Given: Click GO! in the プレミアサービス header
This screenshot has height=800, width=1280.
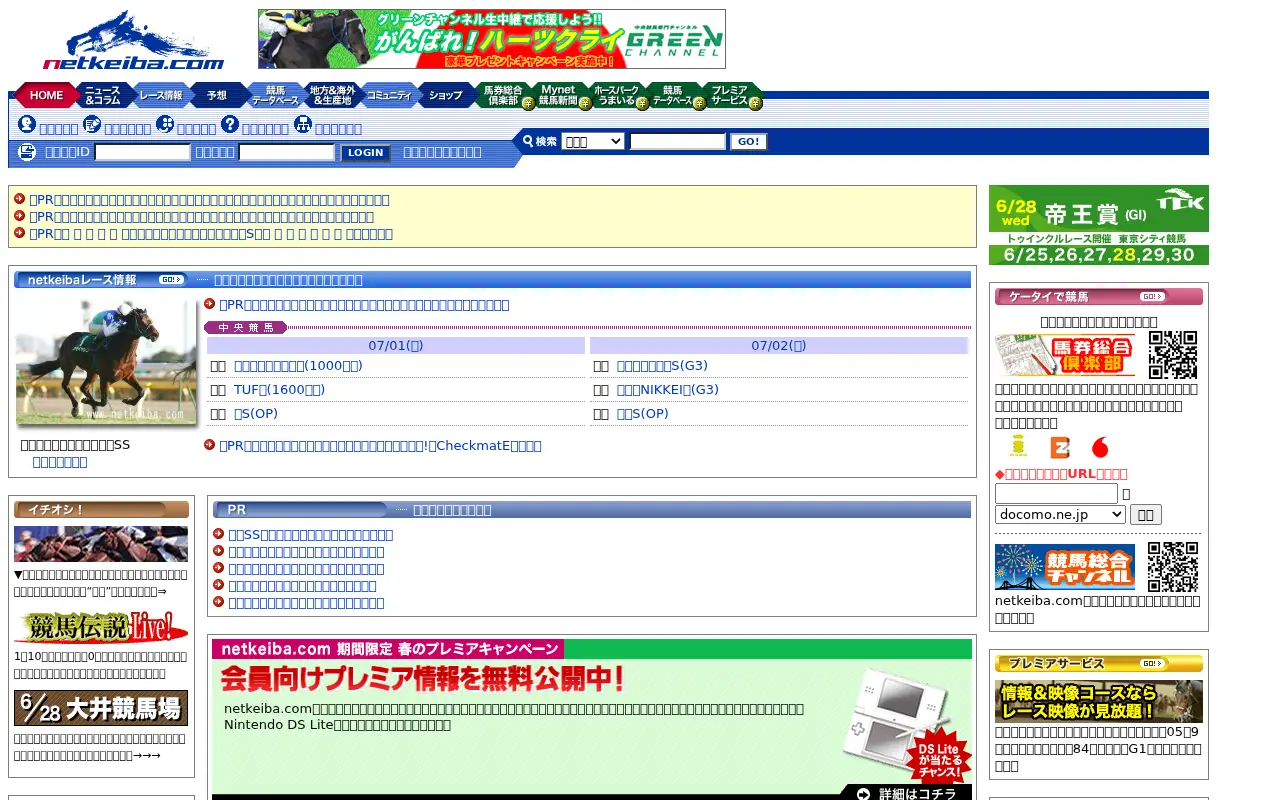Looking at the screenshot, I should [x=1152, y=664].
